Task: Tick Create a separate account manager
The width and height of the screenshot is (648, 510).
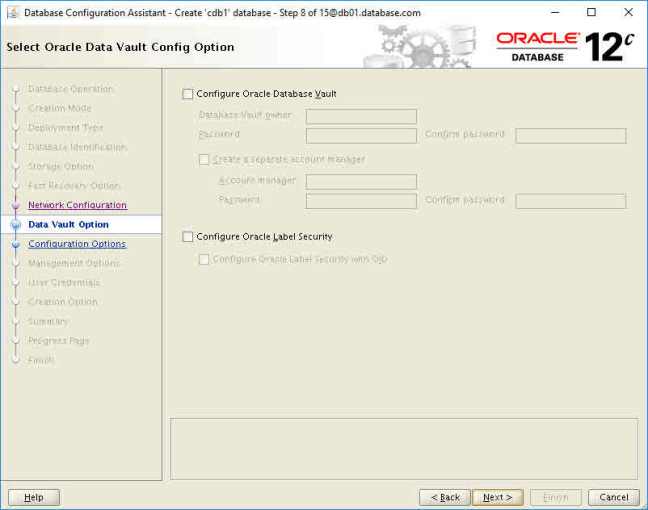Action: 205,159
